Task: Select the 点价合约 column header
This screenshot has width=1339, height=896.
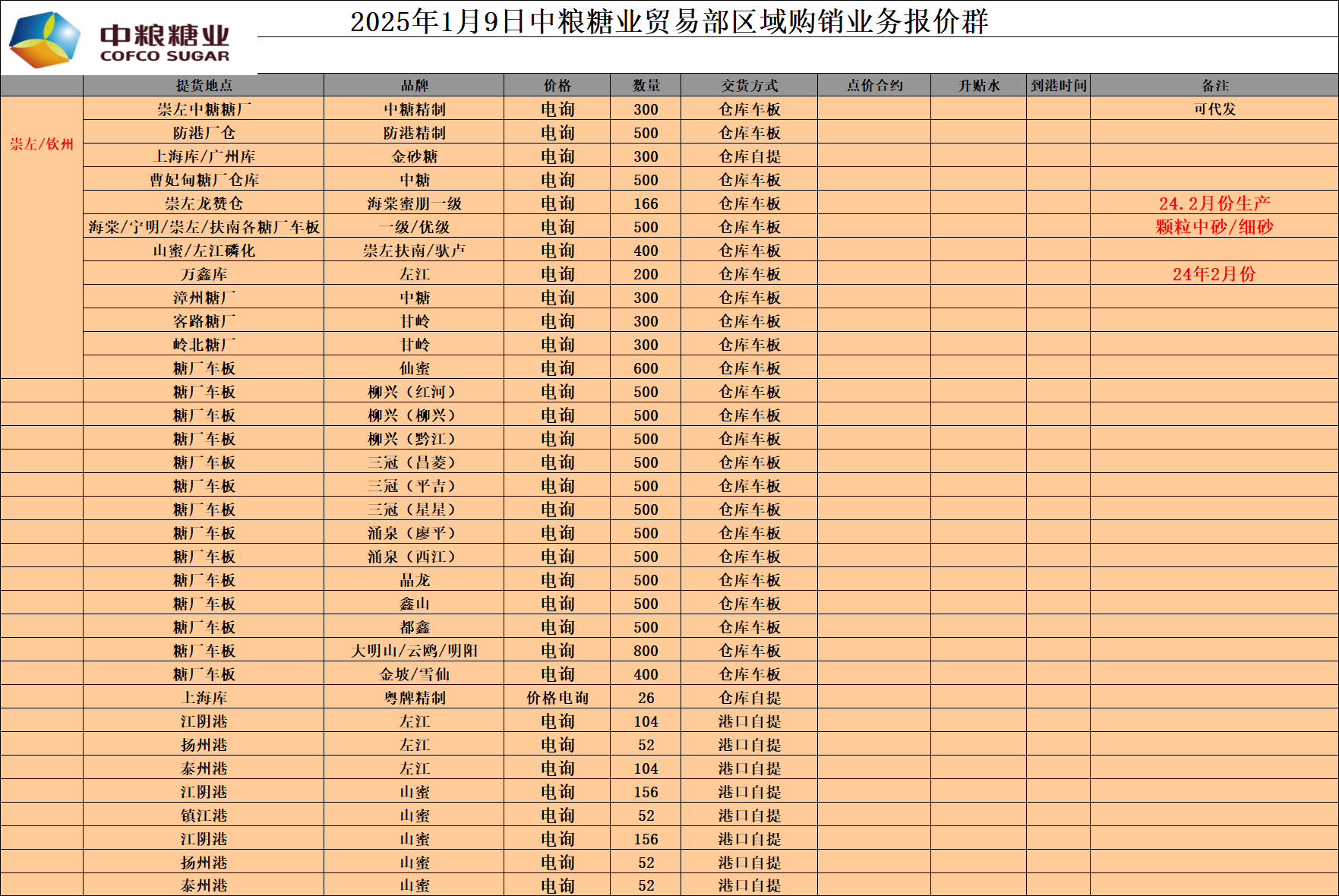Action: (x=874, y=86)
